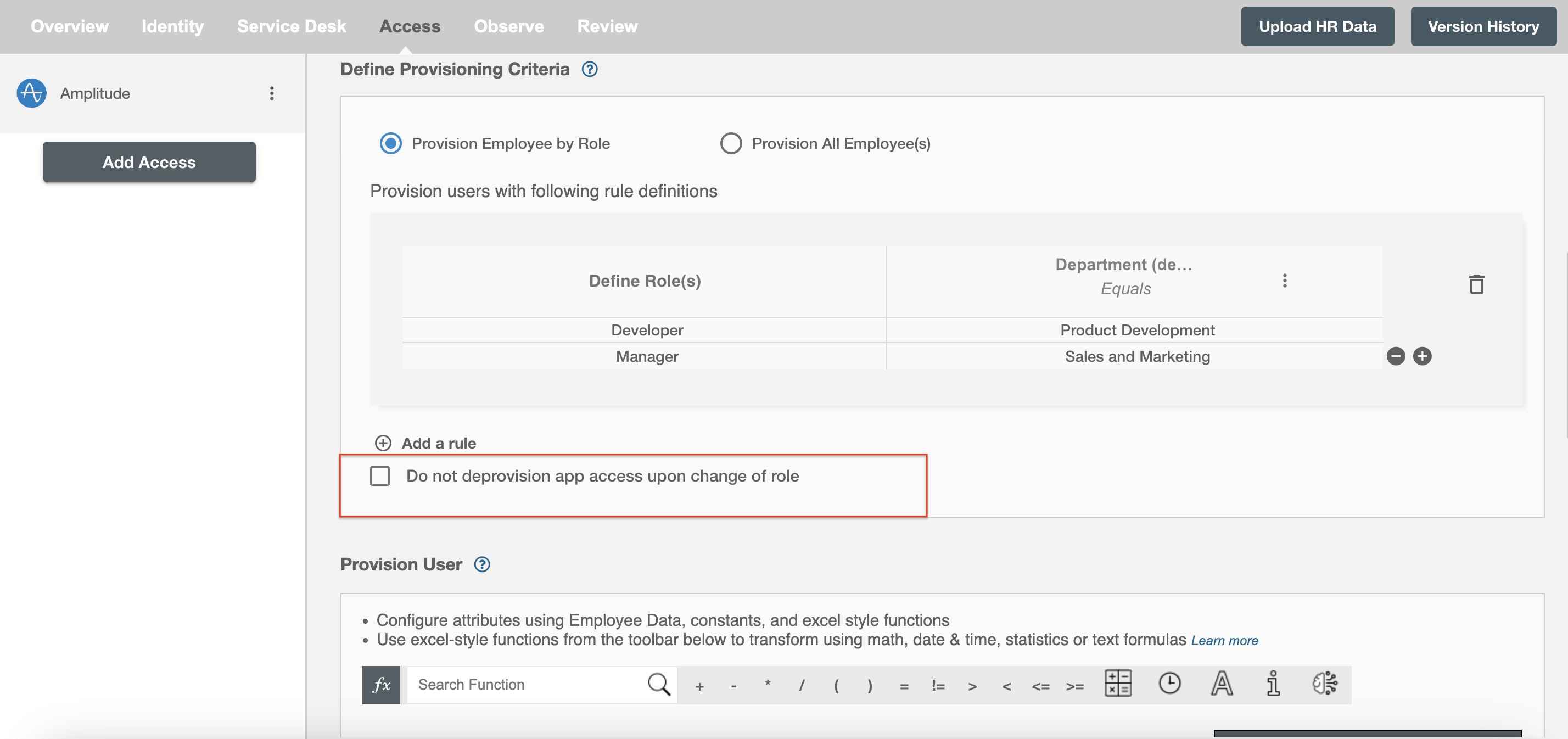The width and height of the screenshot is (1568, 739).
Task: Insert the not-equal operator
Action: pos(938,686)
